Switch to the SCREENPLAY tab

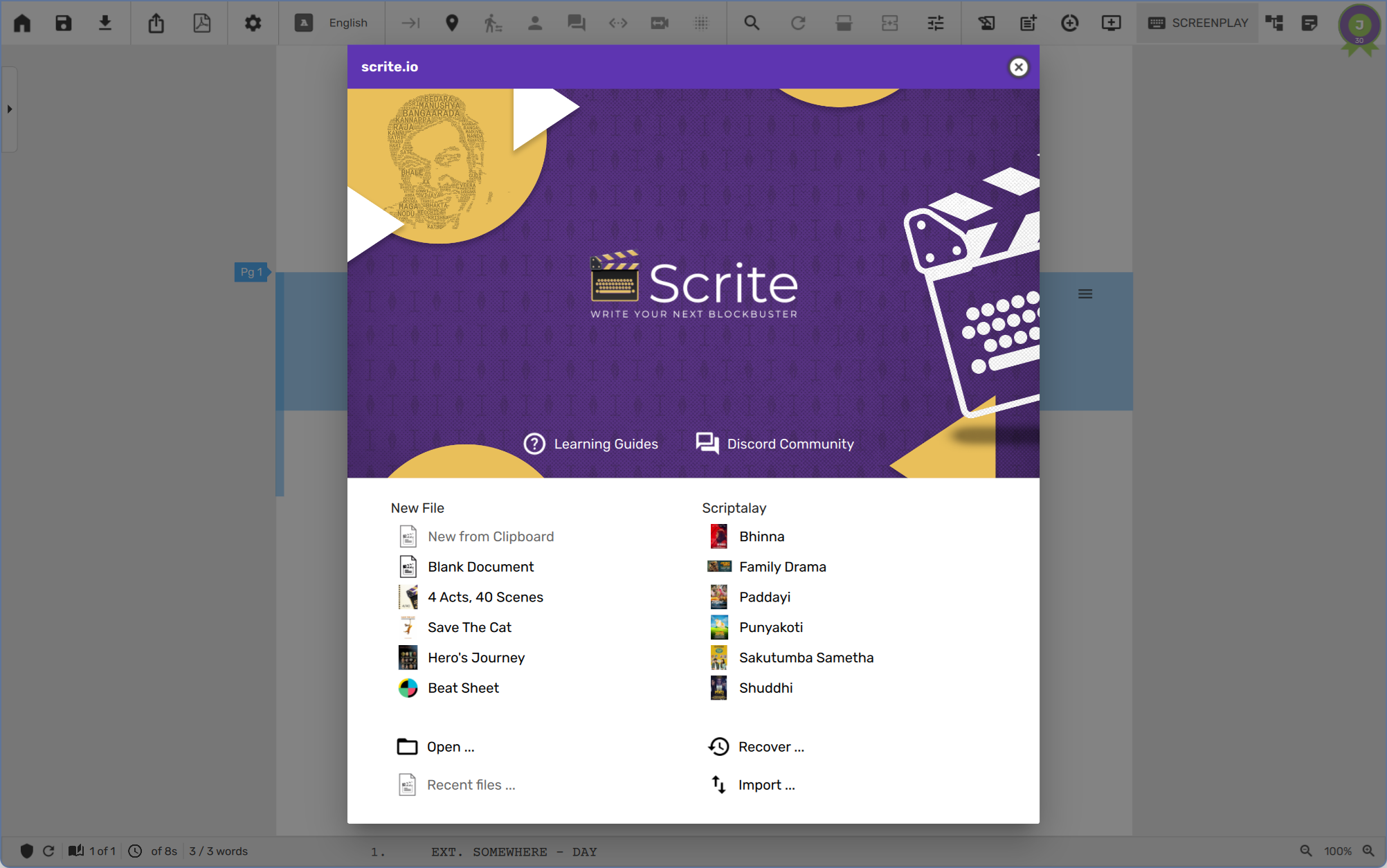pyautogui.click(x=1198, y=23)
